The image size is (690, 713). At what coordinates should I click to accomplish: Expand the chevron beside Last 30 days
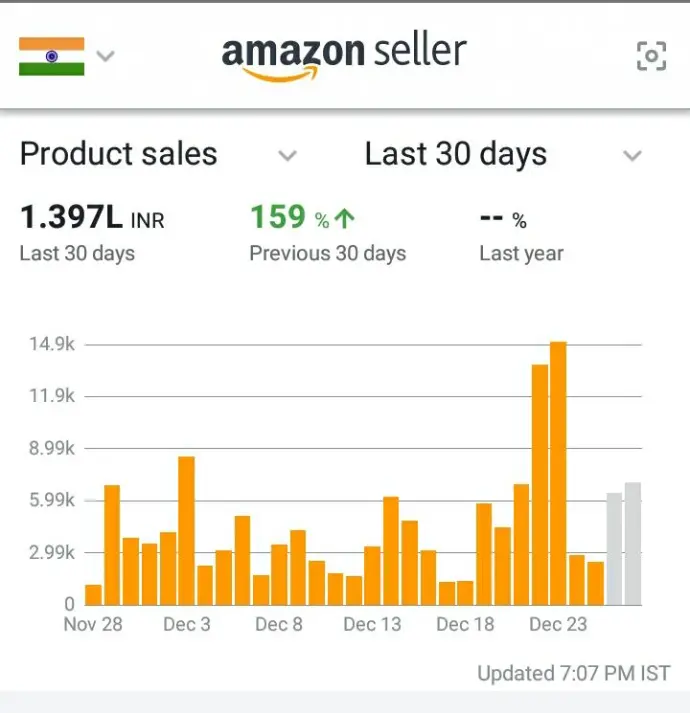[x=631, y=156]
